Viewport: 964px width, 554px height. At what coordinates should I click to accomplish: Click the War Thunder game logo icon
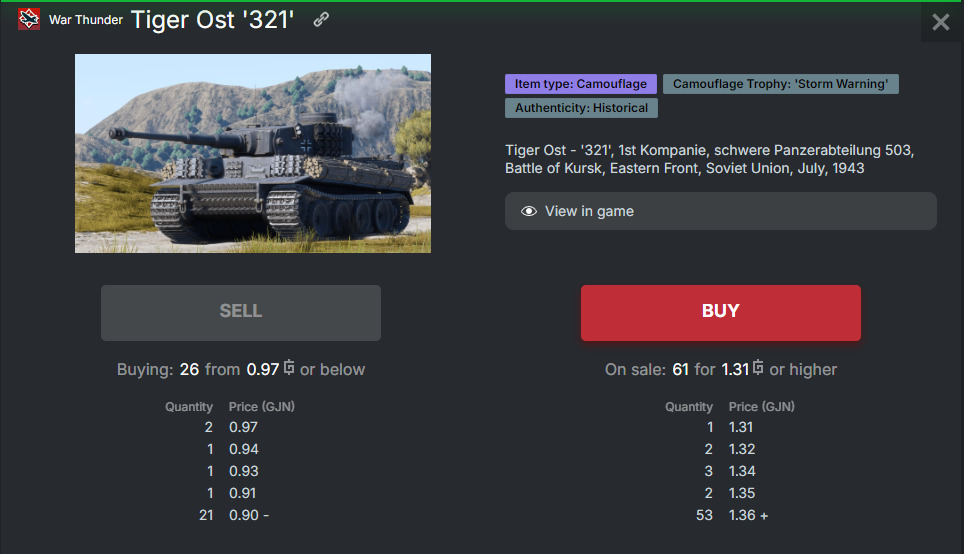tap(29, 19)
